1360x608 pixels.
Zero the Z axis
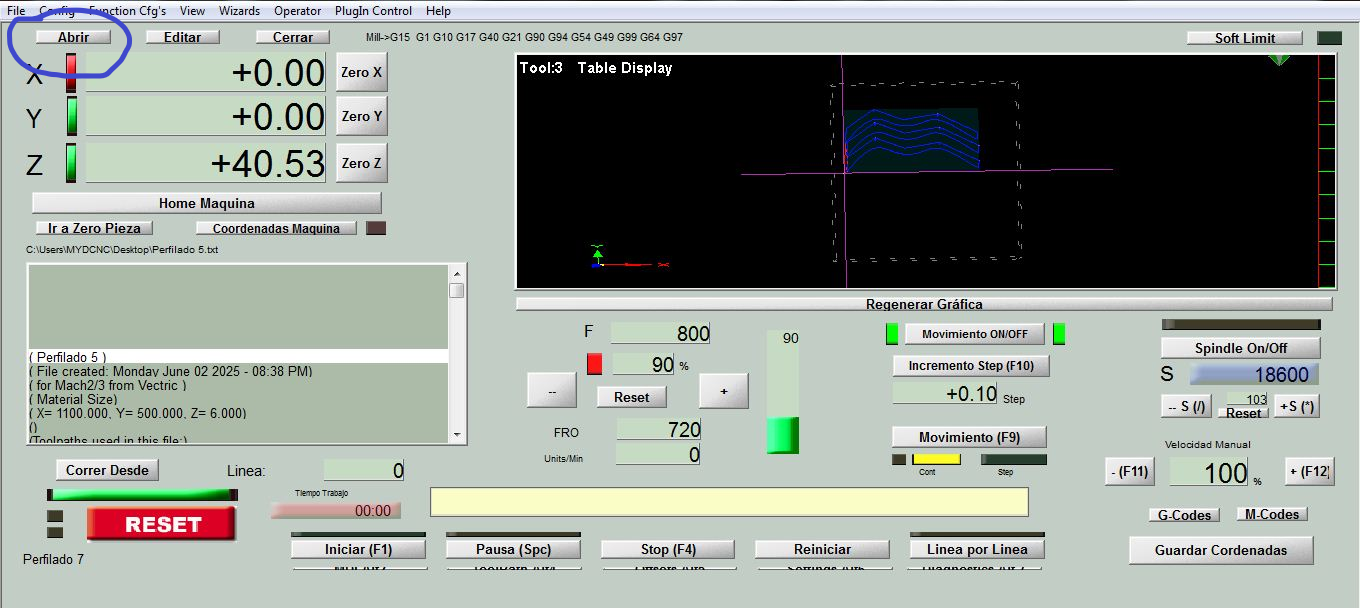point(361,163)
